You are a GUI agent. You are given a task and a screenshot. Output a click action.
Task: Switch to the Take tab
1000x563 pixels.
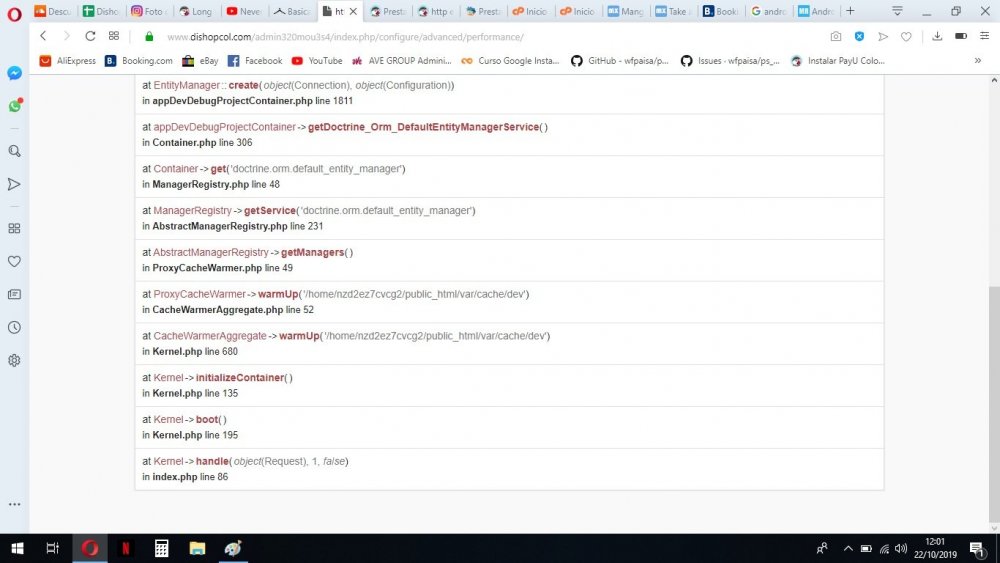point(673,11)
